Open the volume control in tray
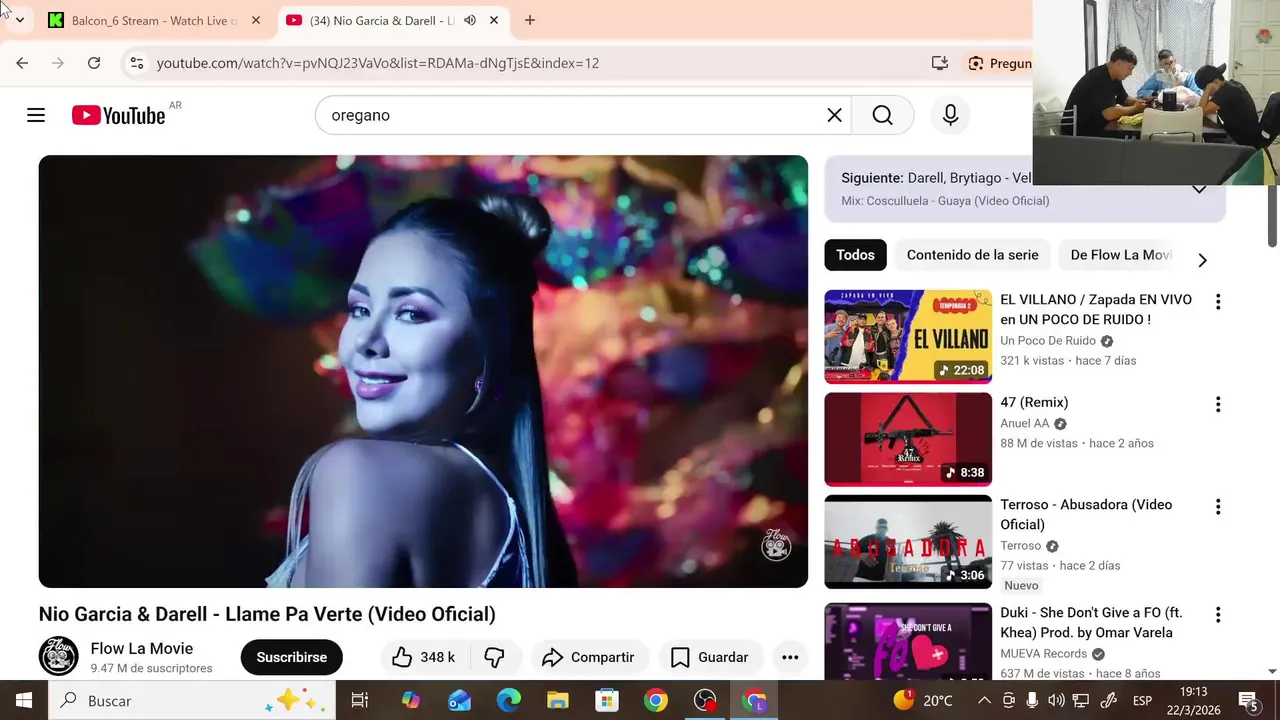This screenshot has width=1280, height=720. [x=1056, y=701]
